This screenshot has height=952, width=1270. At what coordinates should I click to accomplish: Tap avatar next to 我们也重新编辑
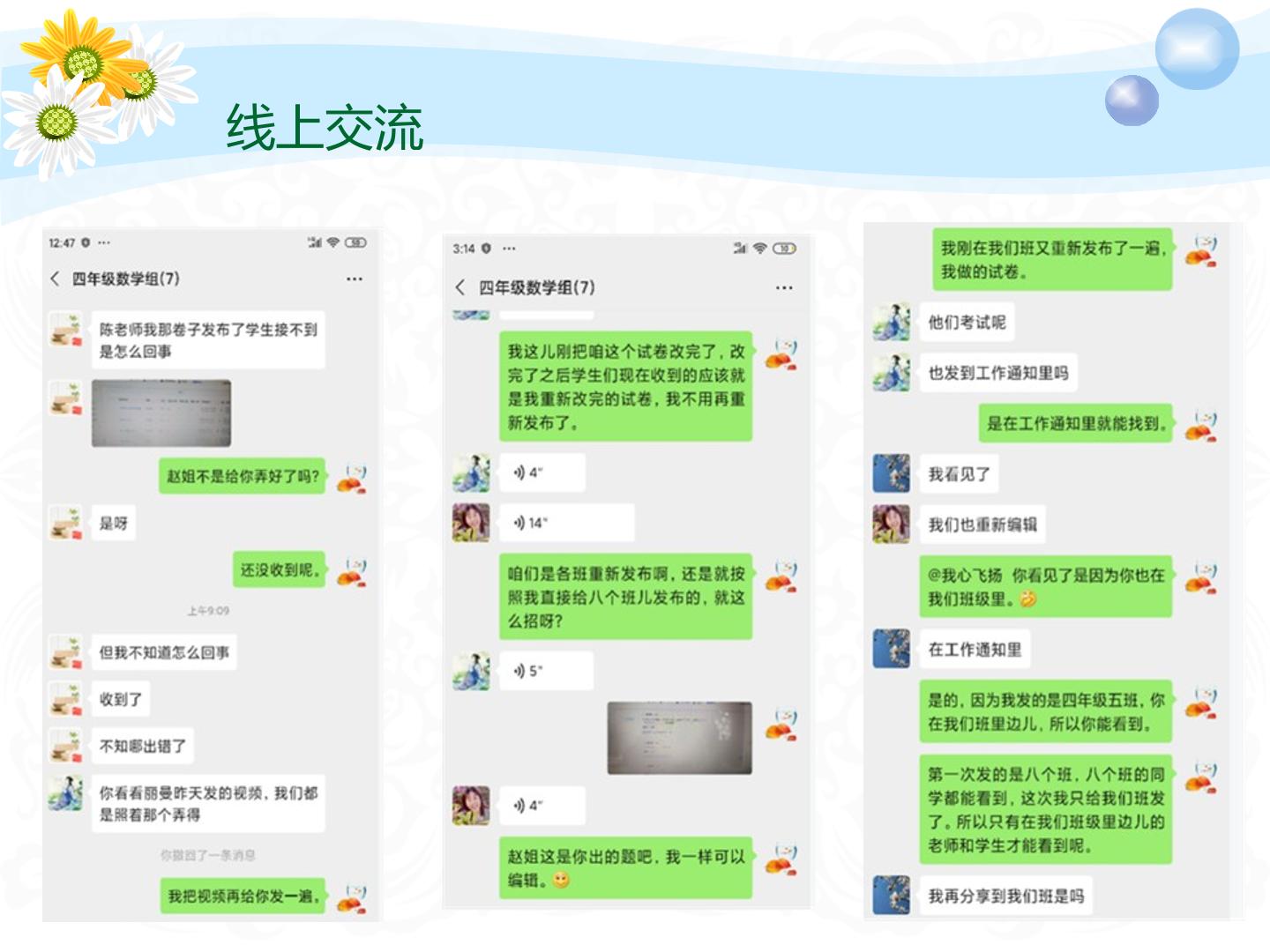[891, 524]
